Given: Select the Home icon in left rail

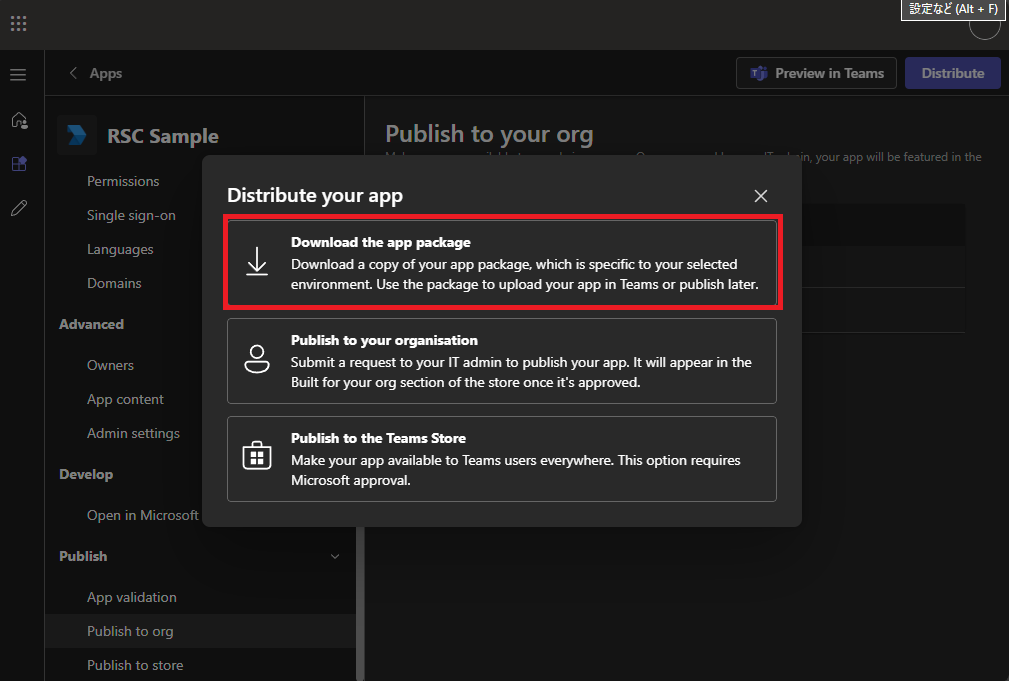Looking at the screenshot, I should pos(18,120).
